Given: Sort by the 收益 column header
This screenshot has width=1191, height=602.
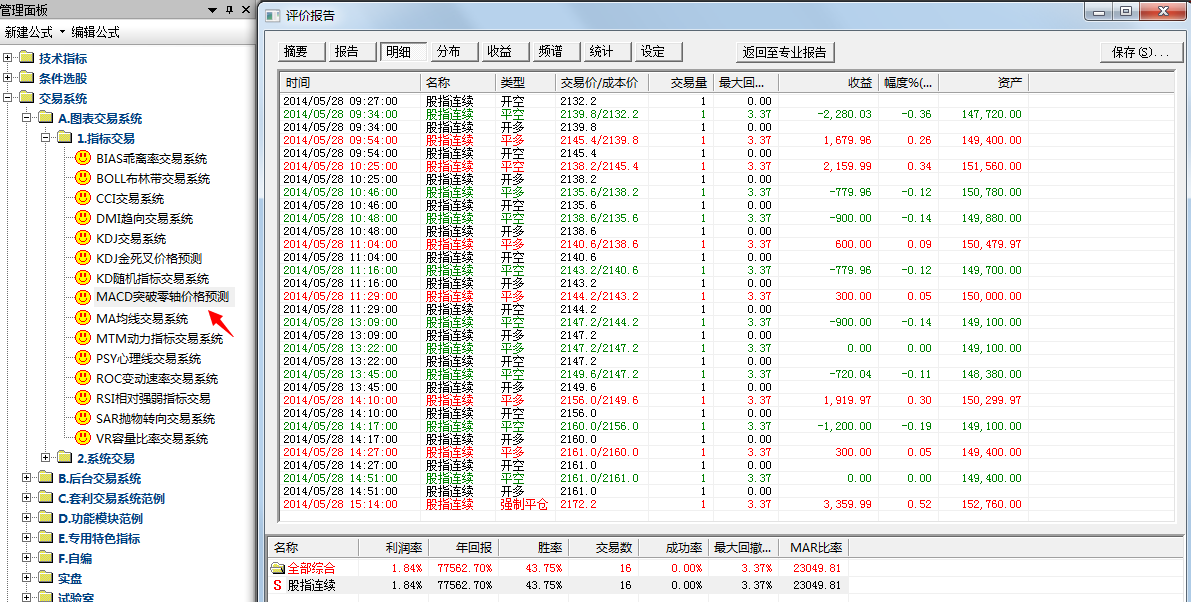Looking at the screenshot, I should click(x=859, y=82).
